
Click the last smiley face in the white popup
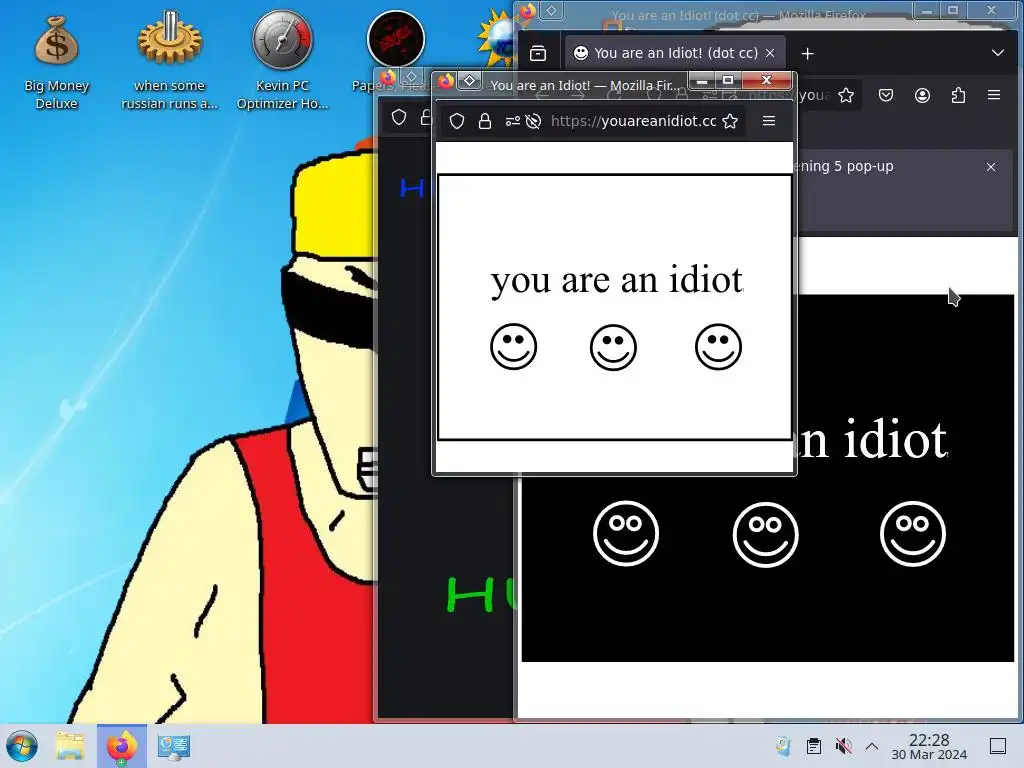coord(718,347)
